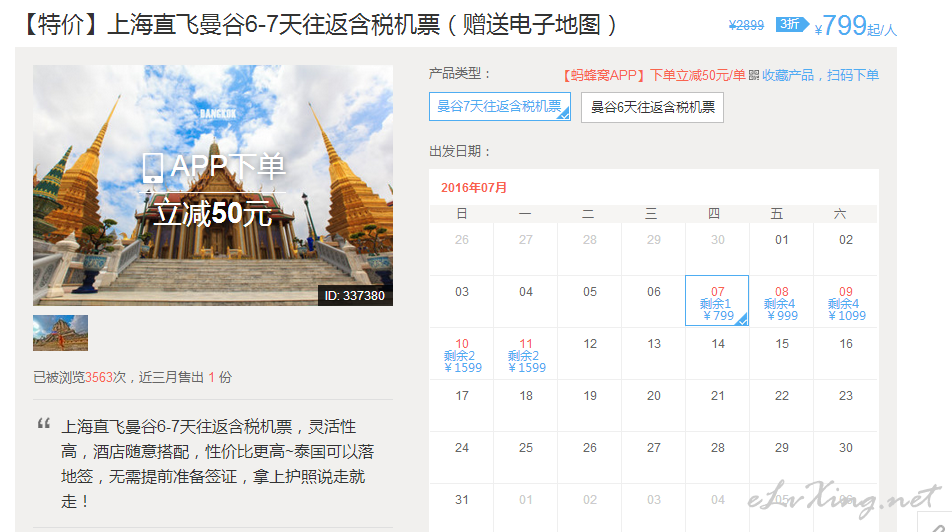Select the 曼谷7天往返含税机票 product type

point(499,106)
